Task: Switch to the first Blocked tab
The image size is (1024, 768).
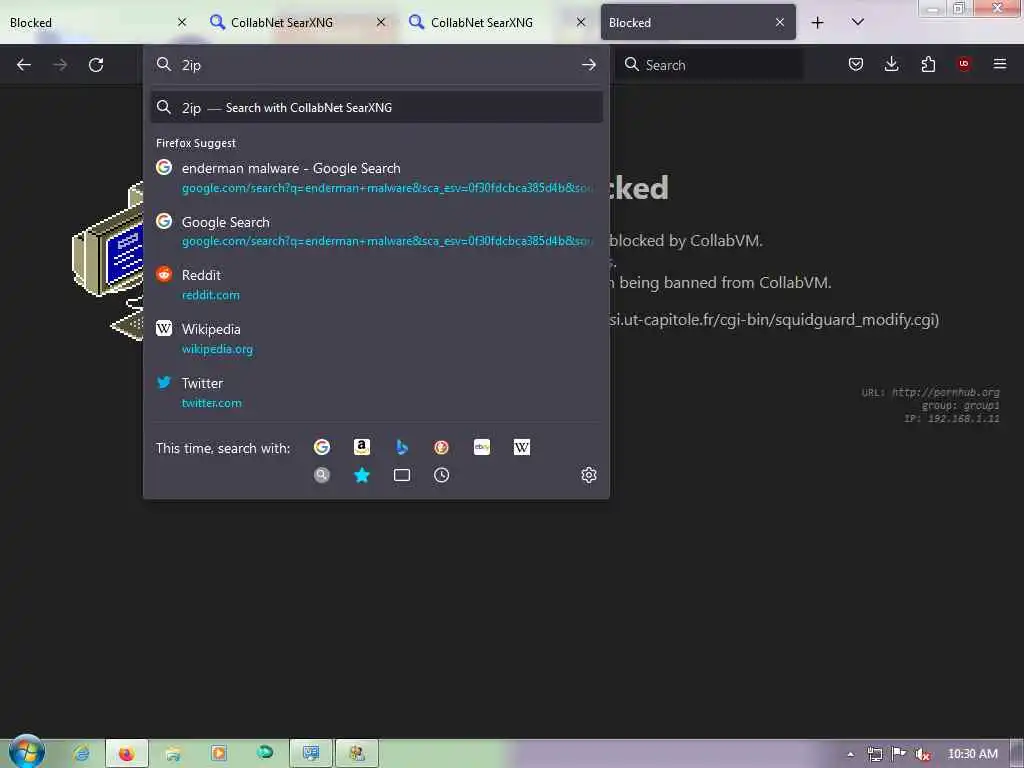Action: tap(98, 23)
